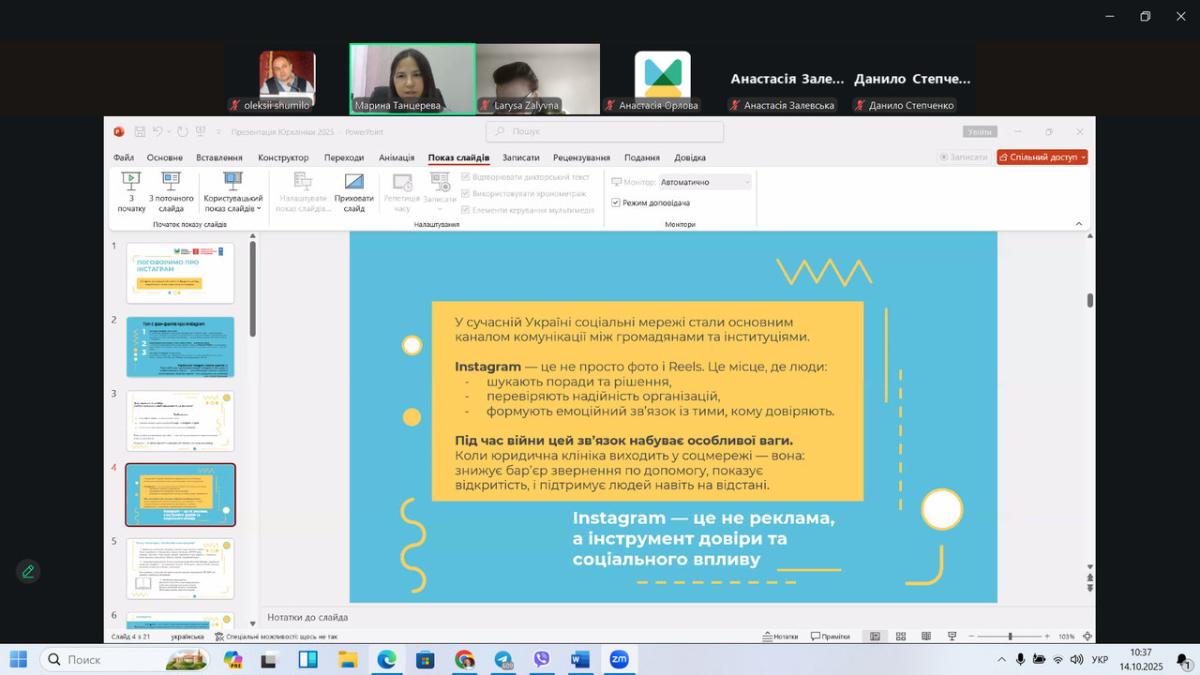Image resolution: width=1200 pixels, height=675 pixels.
Task: Open the Монітор dropdown set to Автоматично
Action: click(705, 182)
